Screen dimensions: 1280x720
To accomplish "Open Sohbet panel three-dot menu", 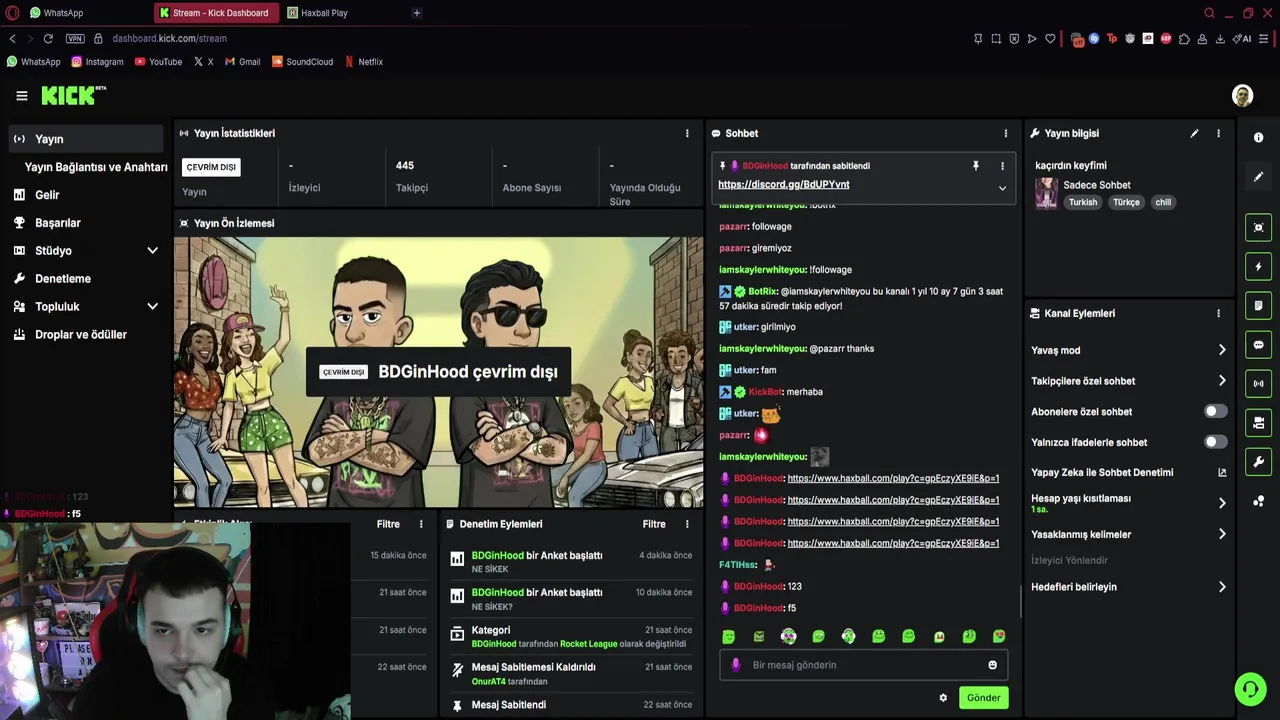I will (x=1006, y=133).
